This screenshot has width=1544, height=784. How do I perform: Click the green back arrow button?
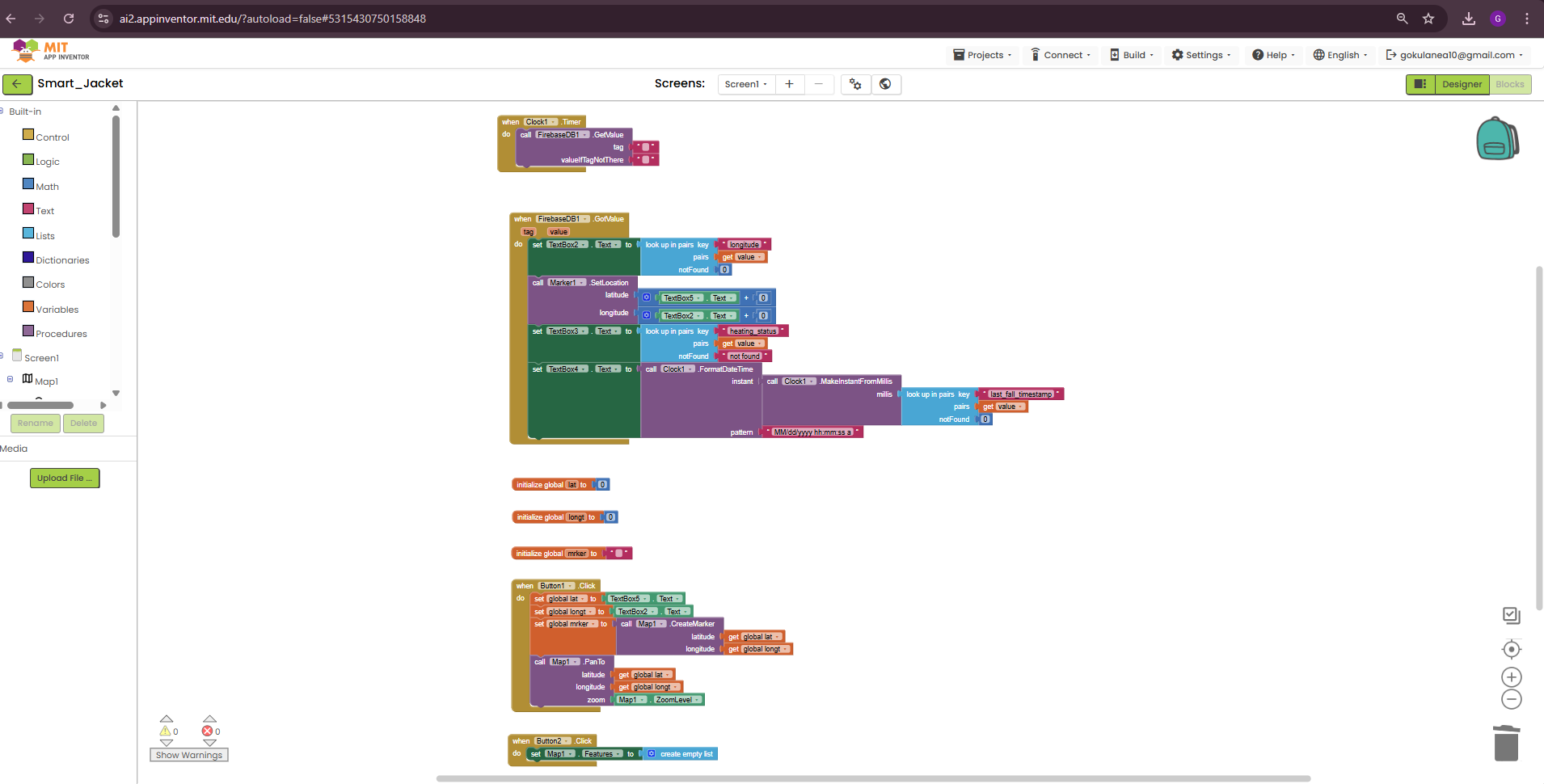[17, 84]
